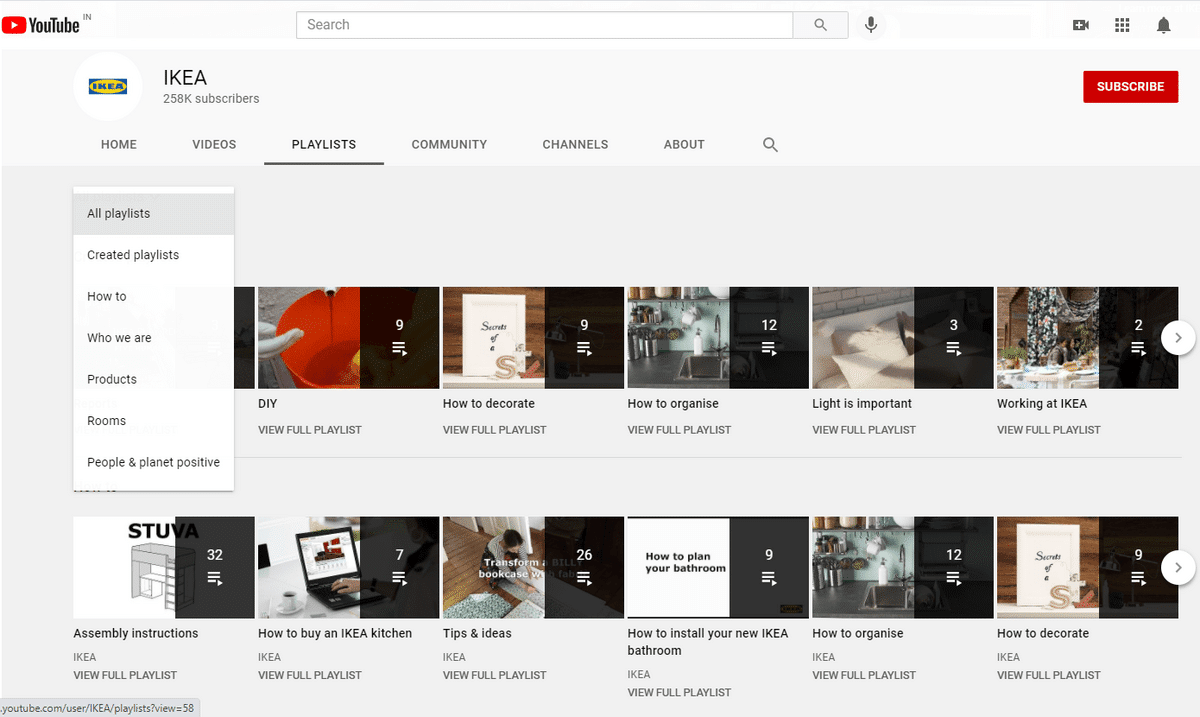Open the Working at IKEA title link
The width and height of the screenshot is (1200, 717).
tap(1042, 404)
